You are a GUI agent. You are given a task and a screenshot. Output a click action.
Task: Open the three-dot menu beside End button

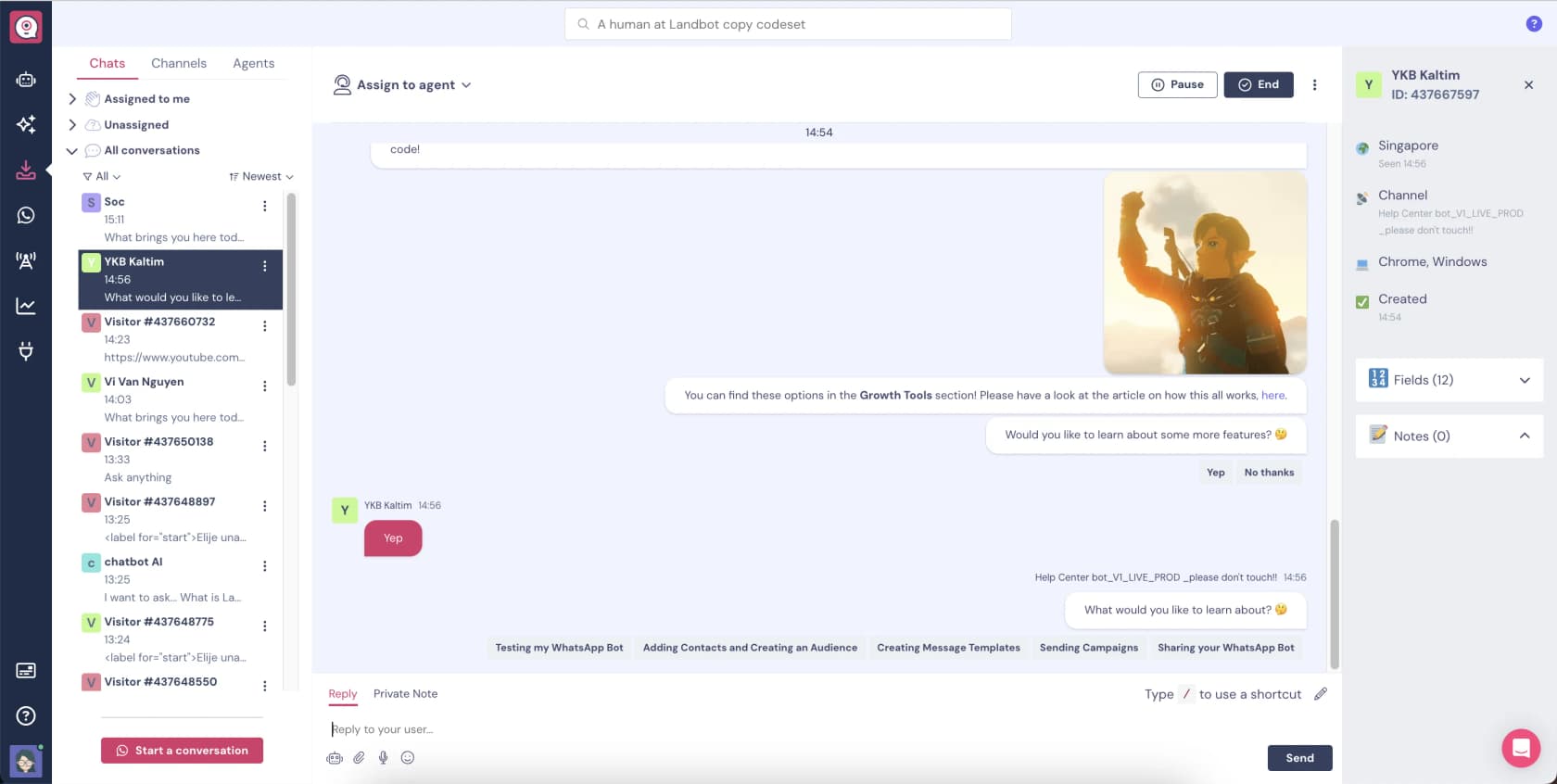point(1314,85)
